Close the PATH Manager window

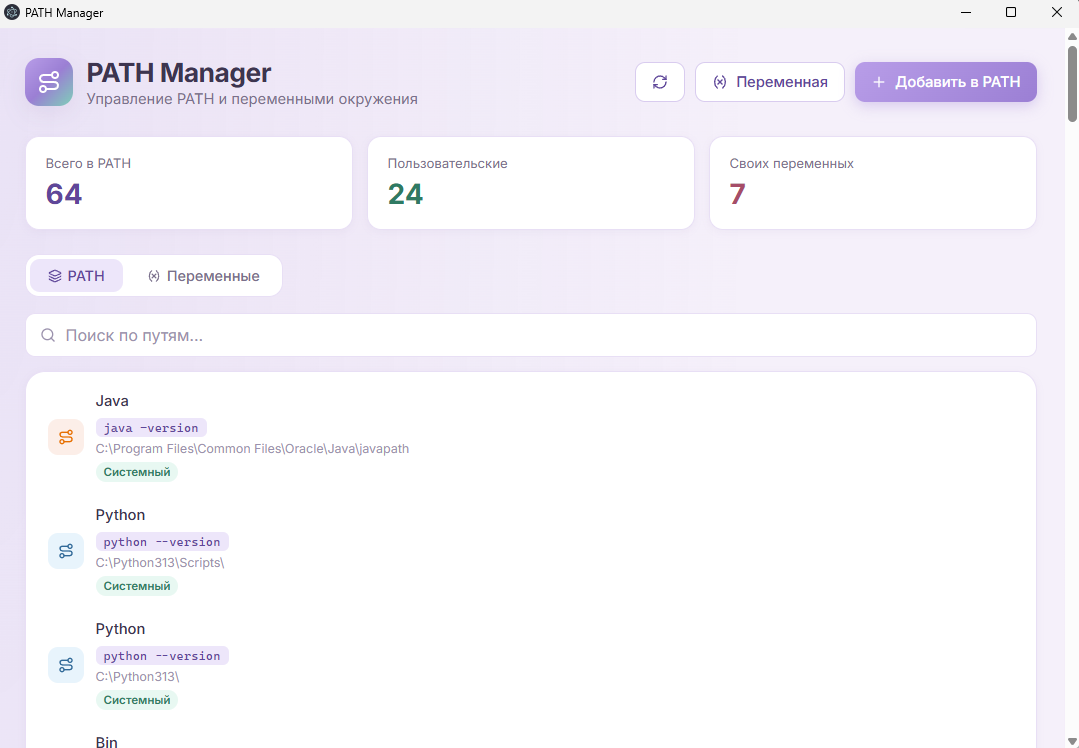click(x=1056, y=12)
